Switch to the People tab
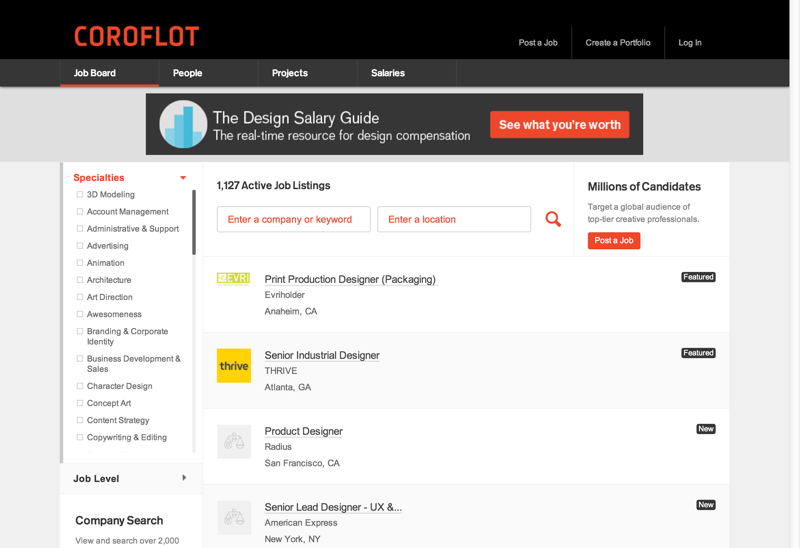800x548 pixels. (209, 73)
